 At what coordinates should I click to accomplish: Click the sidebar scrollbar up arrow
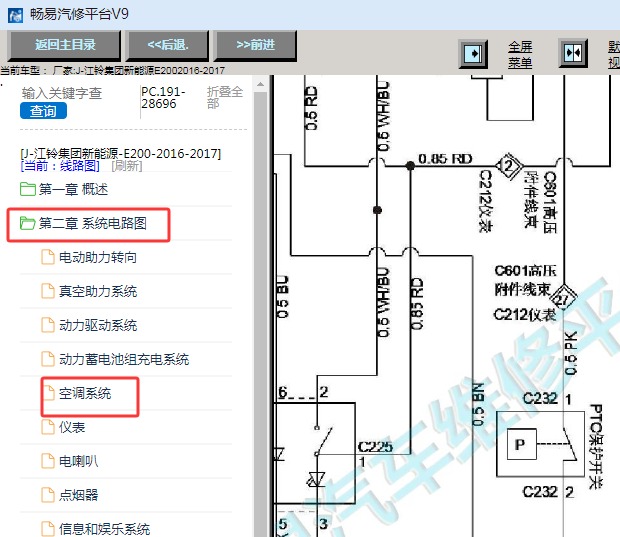coord(261,84)
